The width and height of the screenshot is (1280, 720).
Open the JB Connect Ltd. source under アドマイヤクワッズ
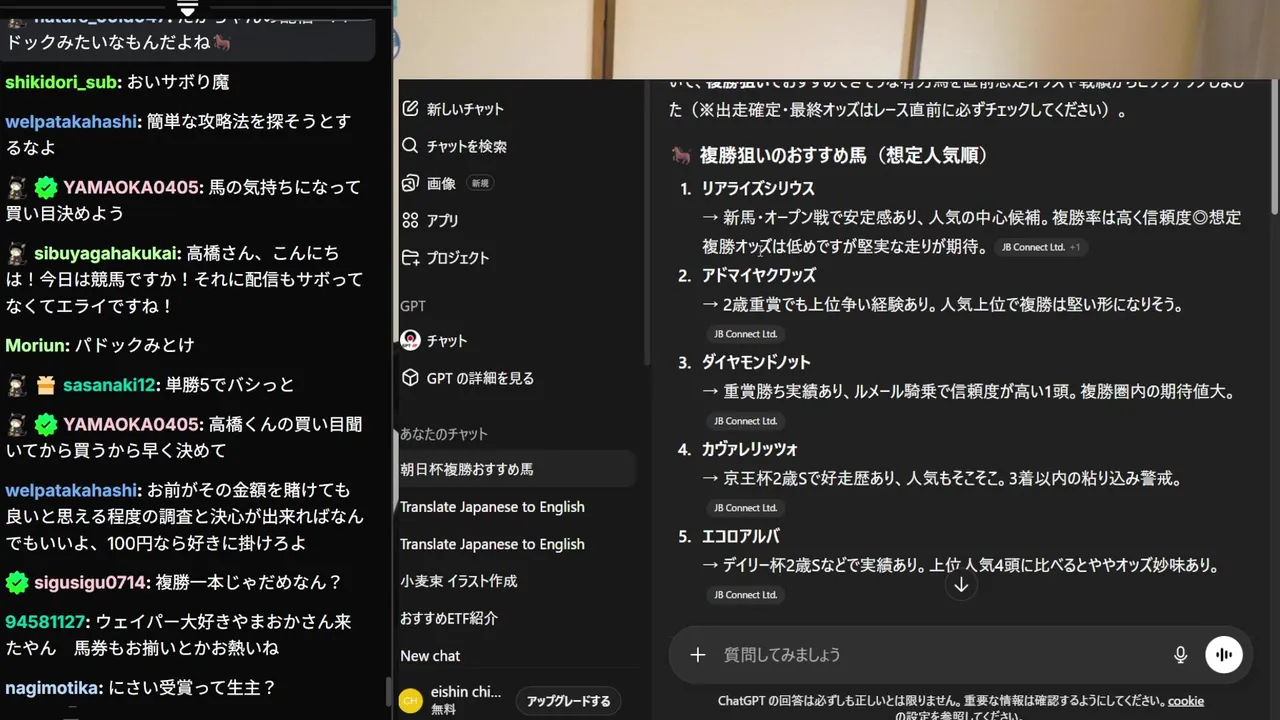pyautogui.click(x=745, y=334)
